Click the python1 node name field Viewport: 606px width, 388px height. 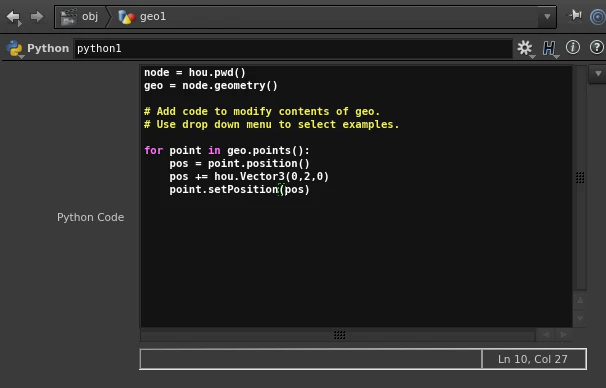(293, 49)
